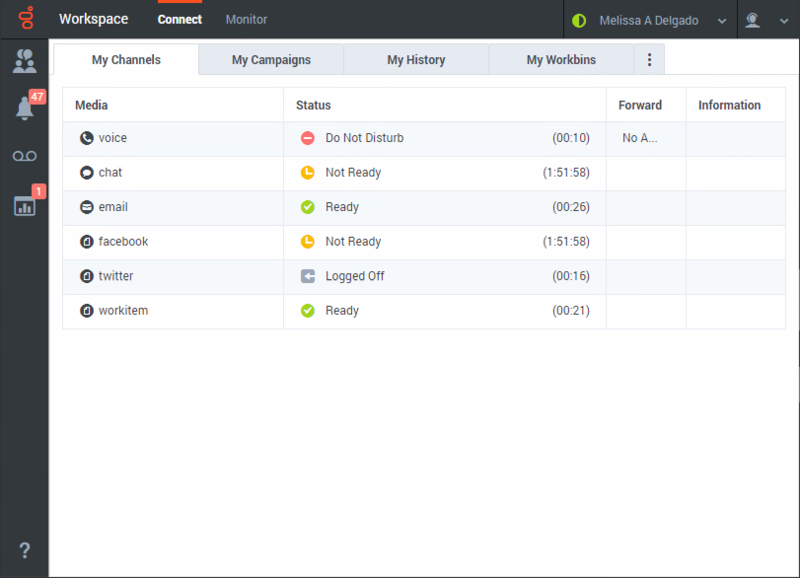Screen dimensions: 800x578
Task: Open the My History tab
Action: [x=415, y=60]
